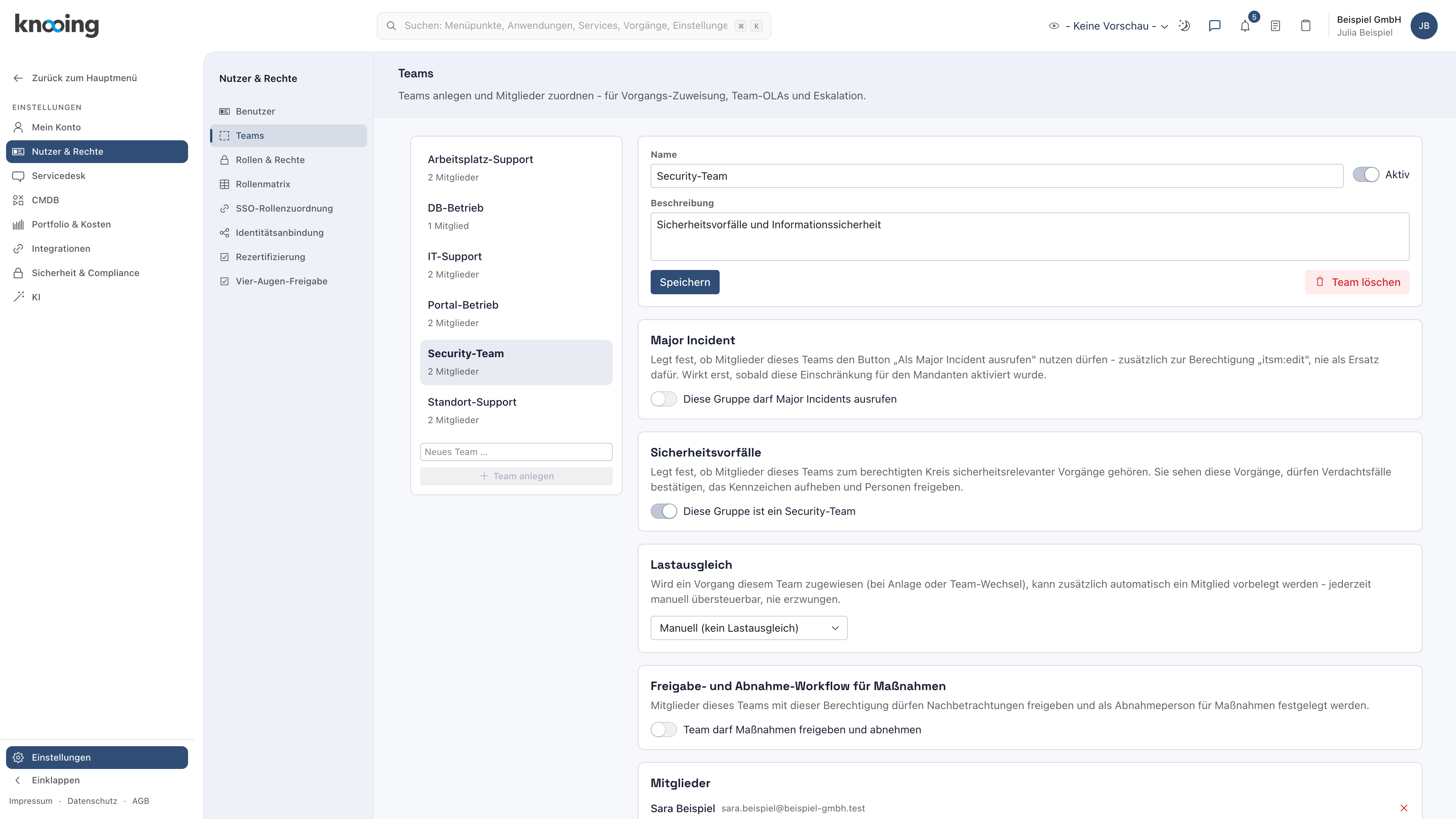Image resolution: width=1456 pixels, height=819 pixels.
Task: Open KI settings
Action: pyautogui.click(x=97, y=297)
